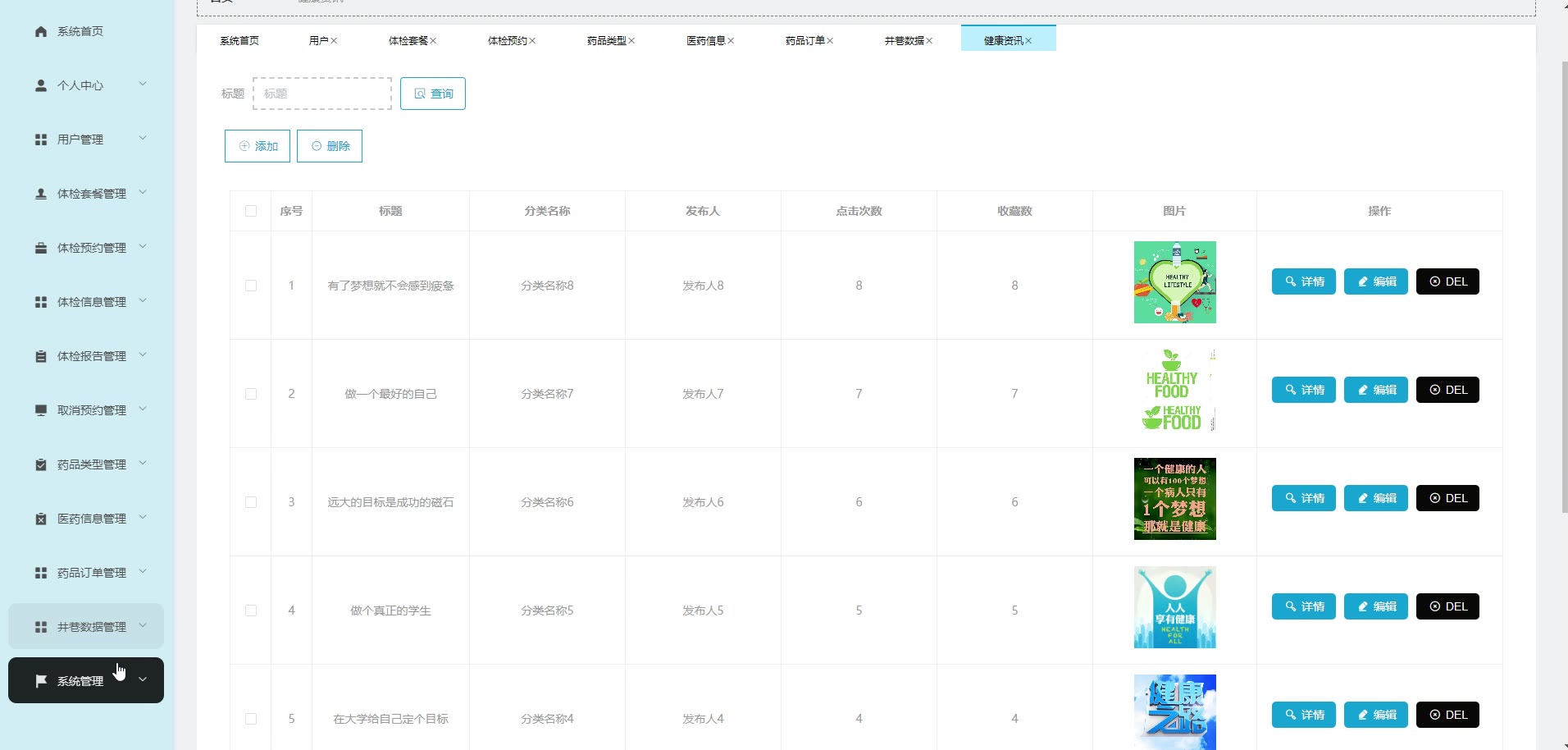Viewport: 1568px width, 750px height.
Task: Expand the 医药信息管理 menu arrow
Action: click(x=143, y=518)
